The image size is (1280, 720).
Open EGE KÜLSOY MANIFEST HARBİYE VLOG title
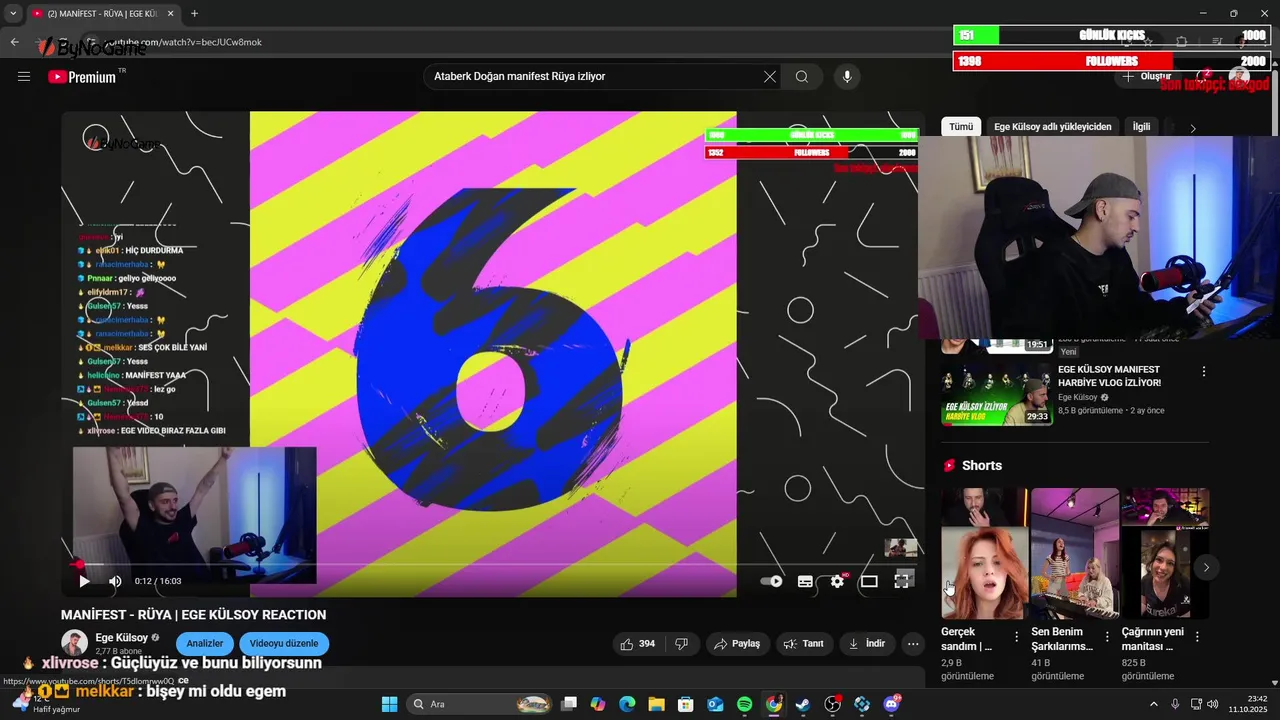pyautogui.click(x=1110, y=376)
